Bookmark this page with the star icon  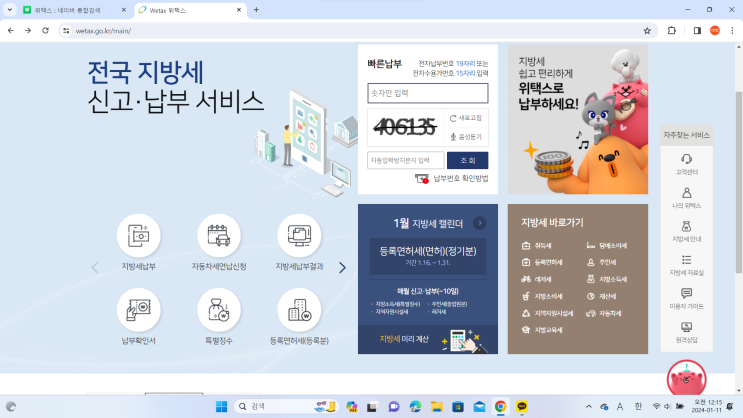coord(647,31)
